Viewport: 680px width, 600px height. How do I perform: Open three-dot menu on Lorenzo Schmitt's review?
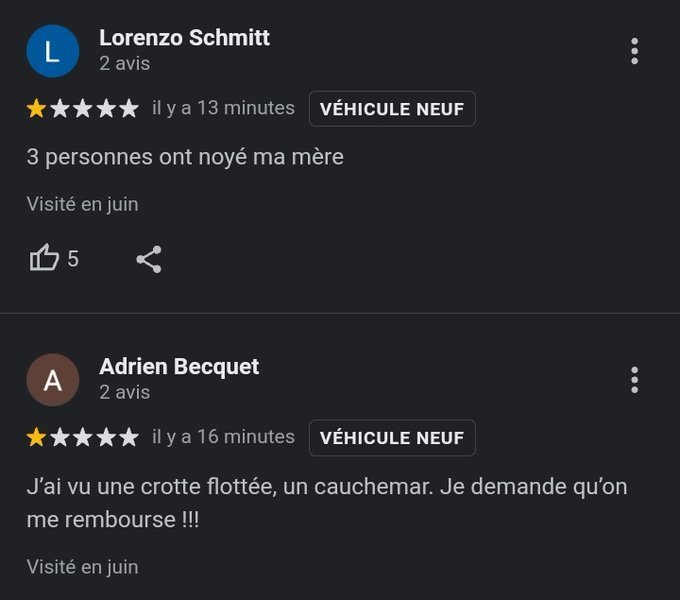tap(634, 51)
